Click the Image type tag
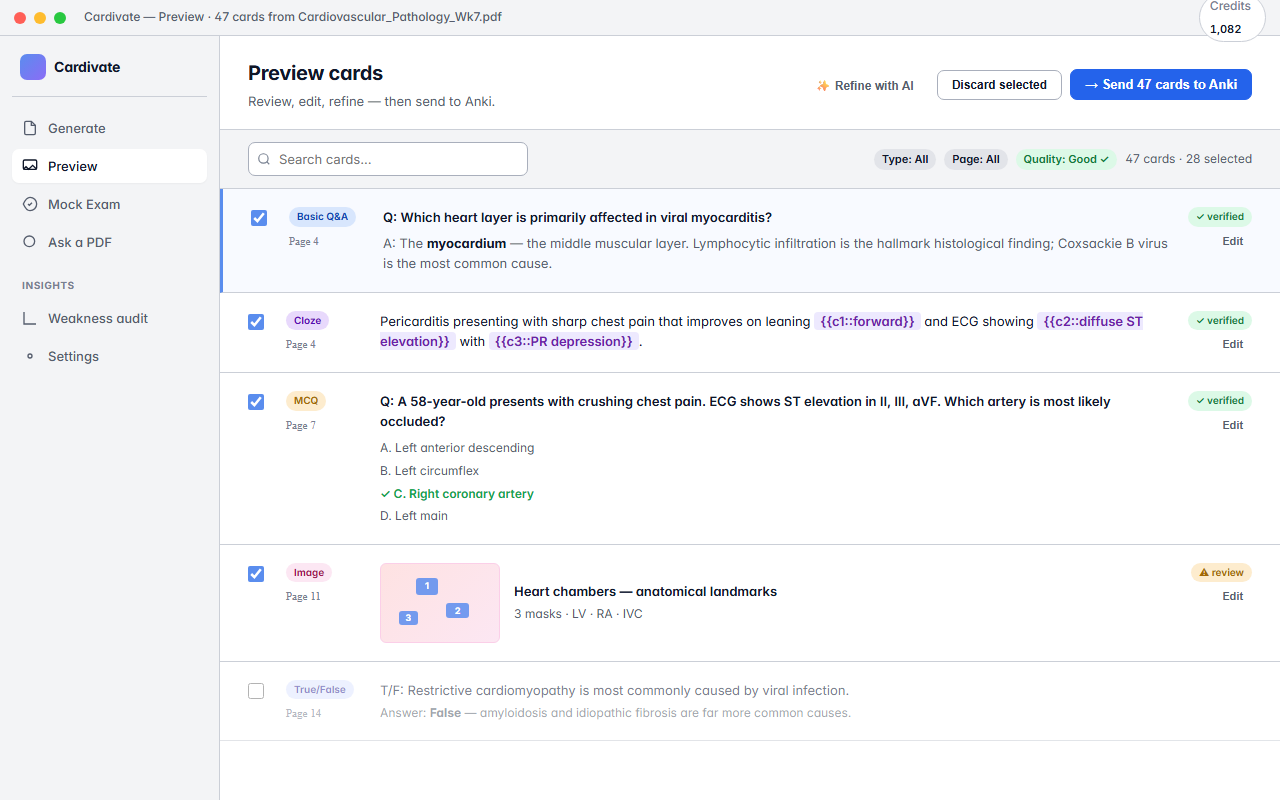This screenshot has width=1280, height=800. (x=309, y=572)
